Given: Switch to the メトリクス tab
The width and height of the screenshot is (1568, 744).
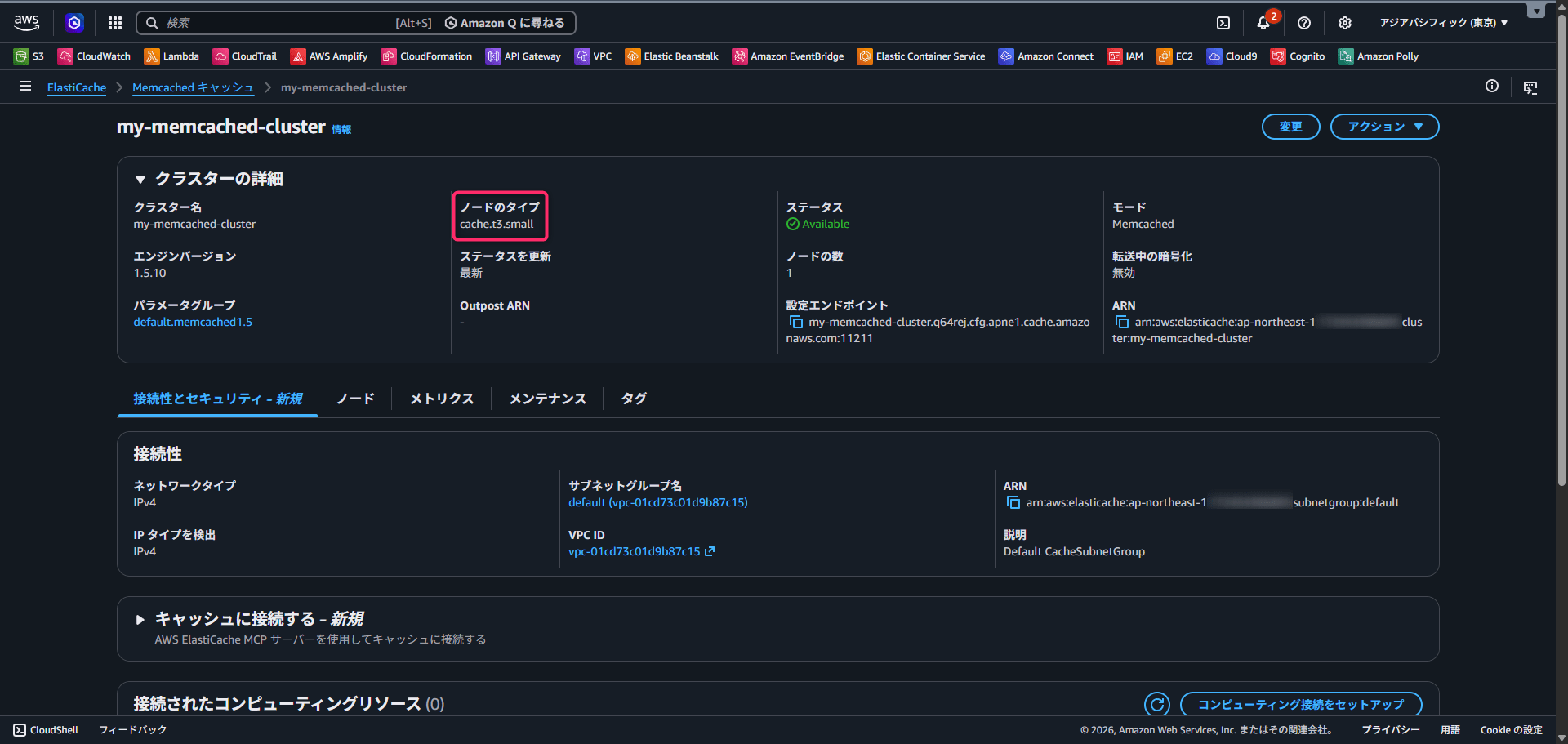Looking at the screenshot, I should coord(442,399).
